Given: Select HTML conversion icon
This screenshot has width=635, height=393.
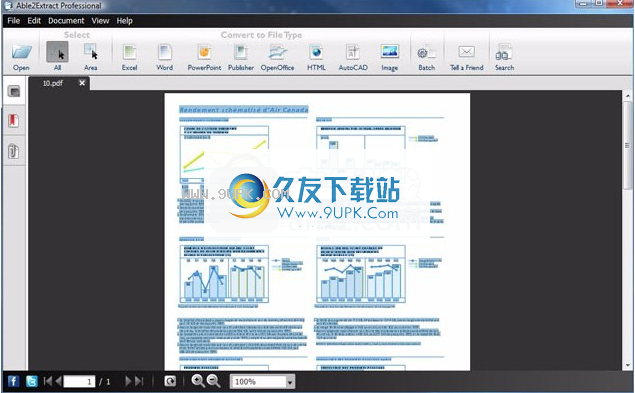Looking at the screenshot, I should [x=316, y=57].
